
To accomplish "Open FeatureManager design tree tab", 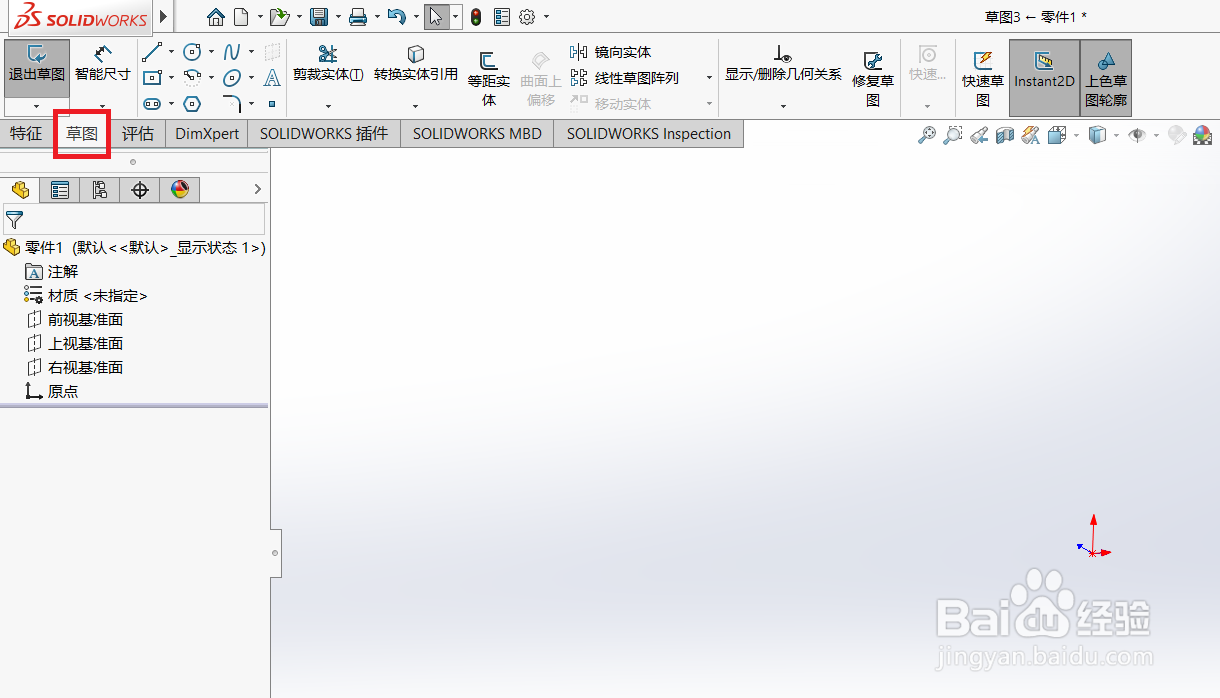I will pos(20,190).
